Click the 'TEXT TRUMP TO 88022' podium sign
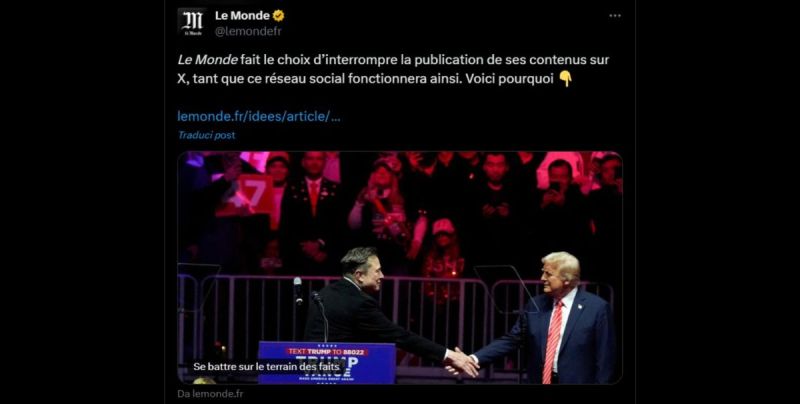This screenshot has height=404, width=800. [x=327, y=352]
